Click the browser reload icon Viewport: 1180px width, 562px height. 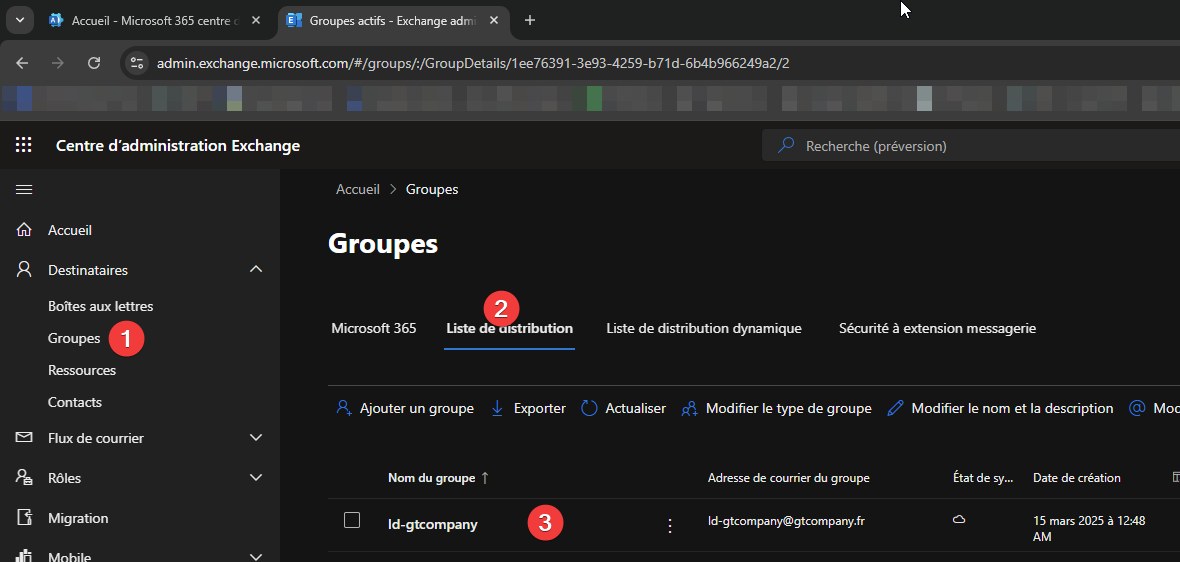pos(94,63)
